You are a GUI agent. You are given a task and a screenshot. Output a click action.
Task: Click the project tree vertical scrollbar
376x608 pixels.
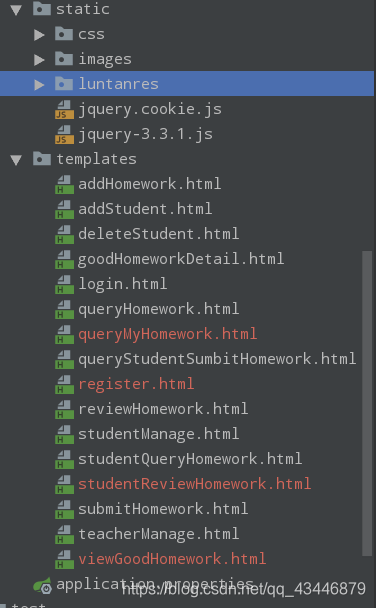point(367,403)
